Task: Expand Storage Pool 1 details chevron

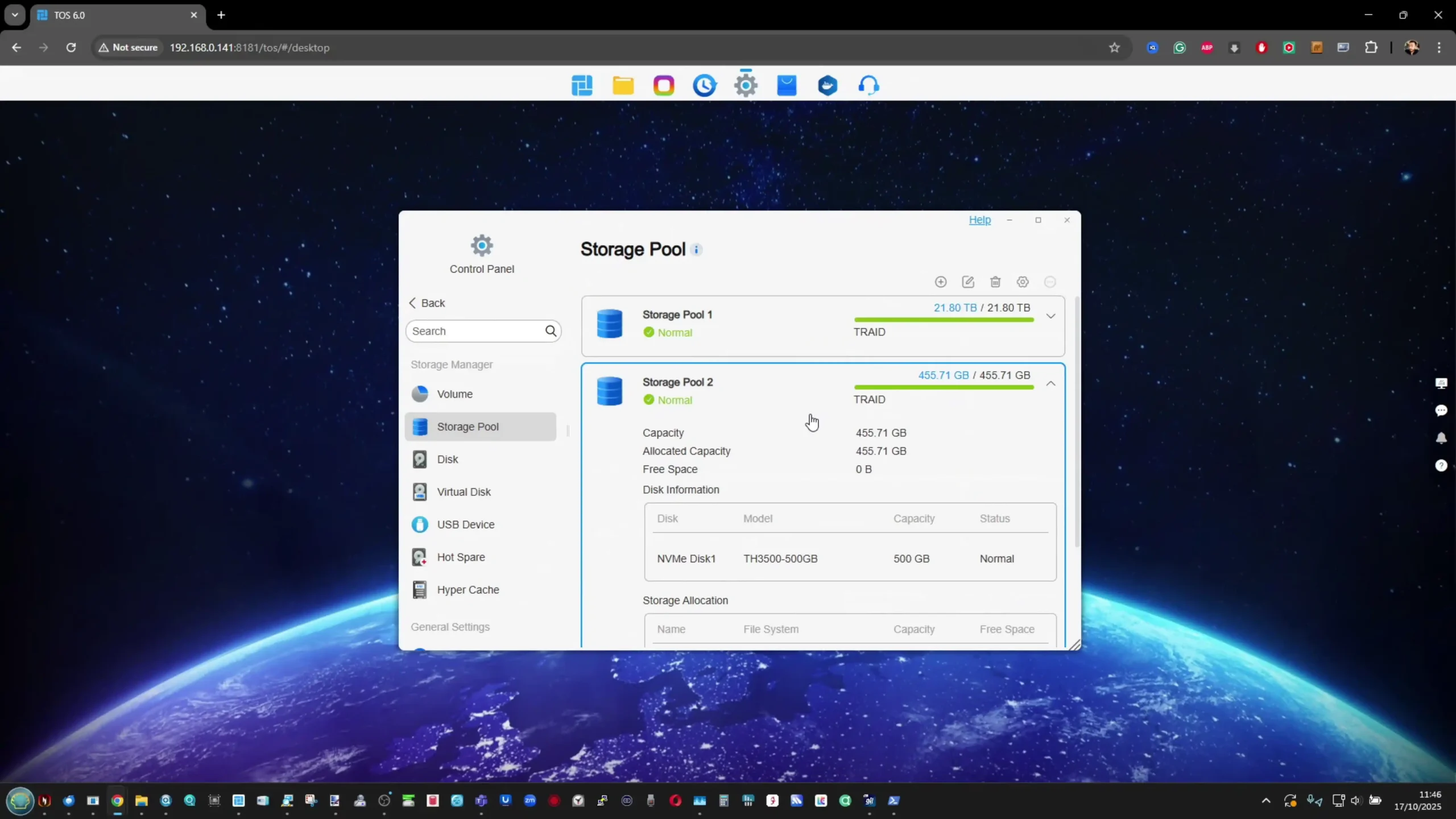Action: pos(1050,316)
